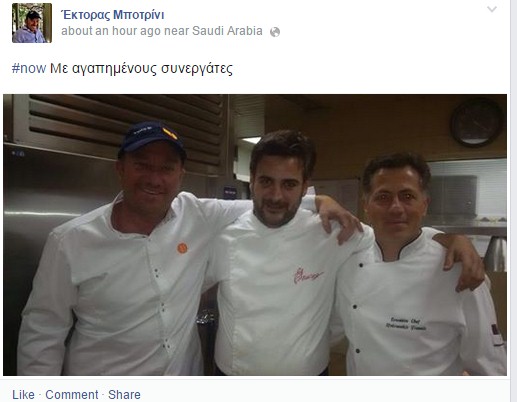Image resolution: width=517 pixels, height=402 pixels.
Task: Like the post
Action: point(23,395)
